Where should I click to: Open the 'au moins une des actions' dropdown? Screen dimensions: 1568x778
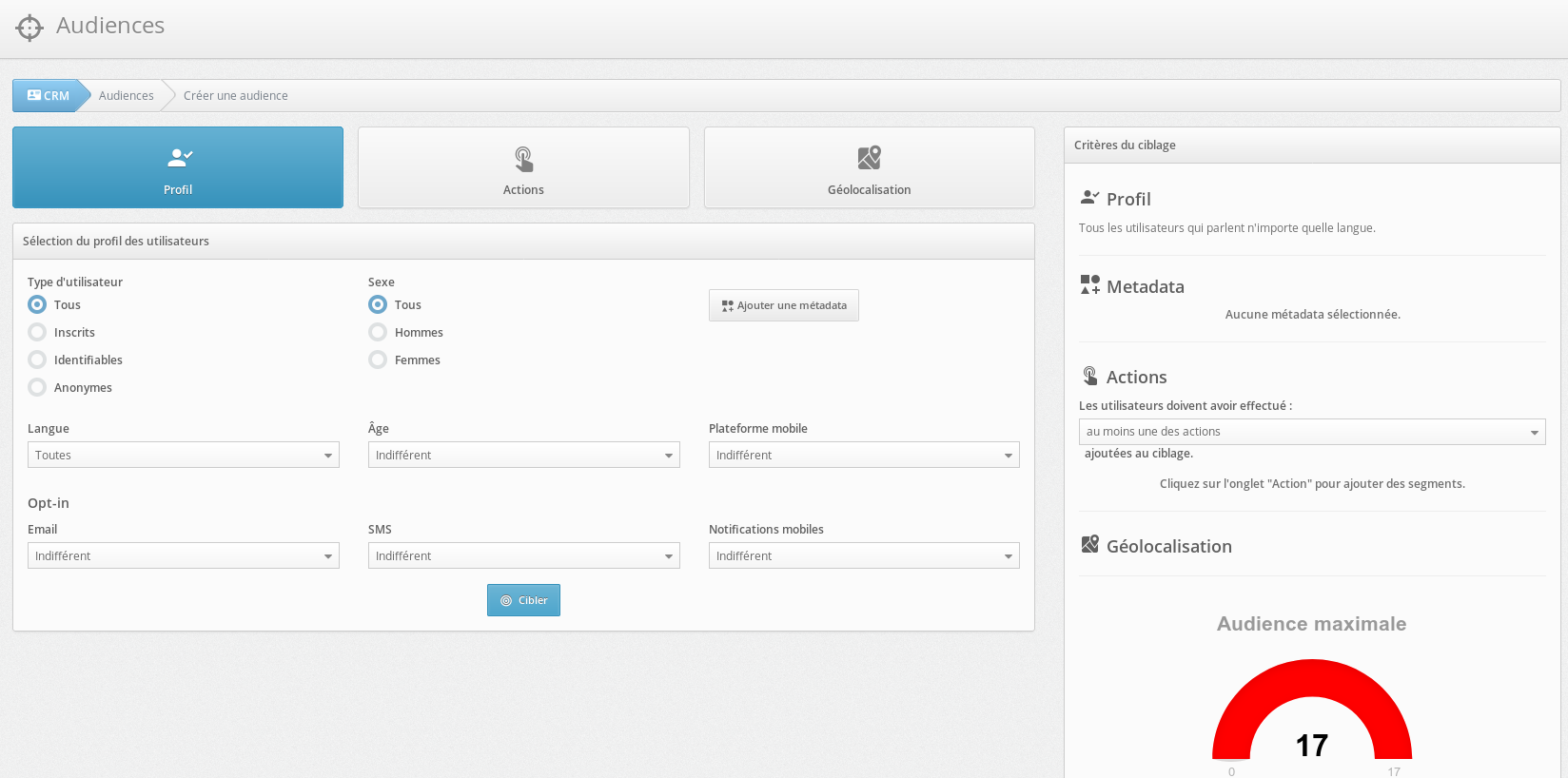tap(1311, 432)
